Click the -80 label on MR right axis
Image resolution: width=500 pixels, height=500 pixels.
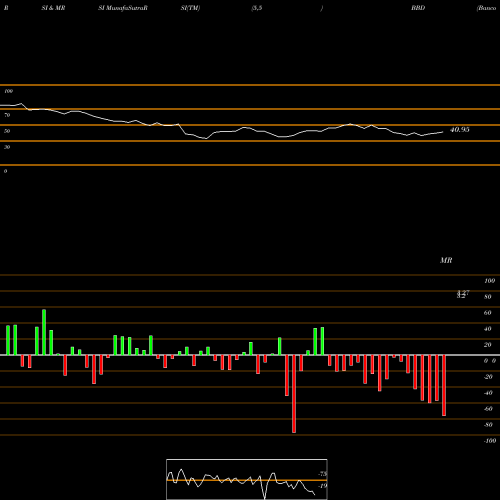(488, 425)
